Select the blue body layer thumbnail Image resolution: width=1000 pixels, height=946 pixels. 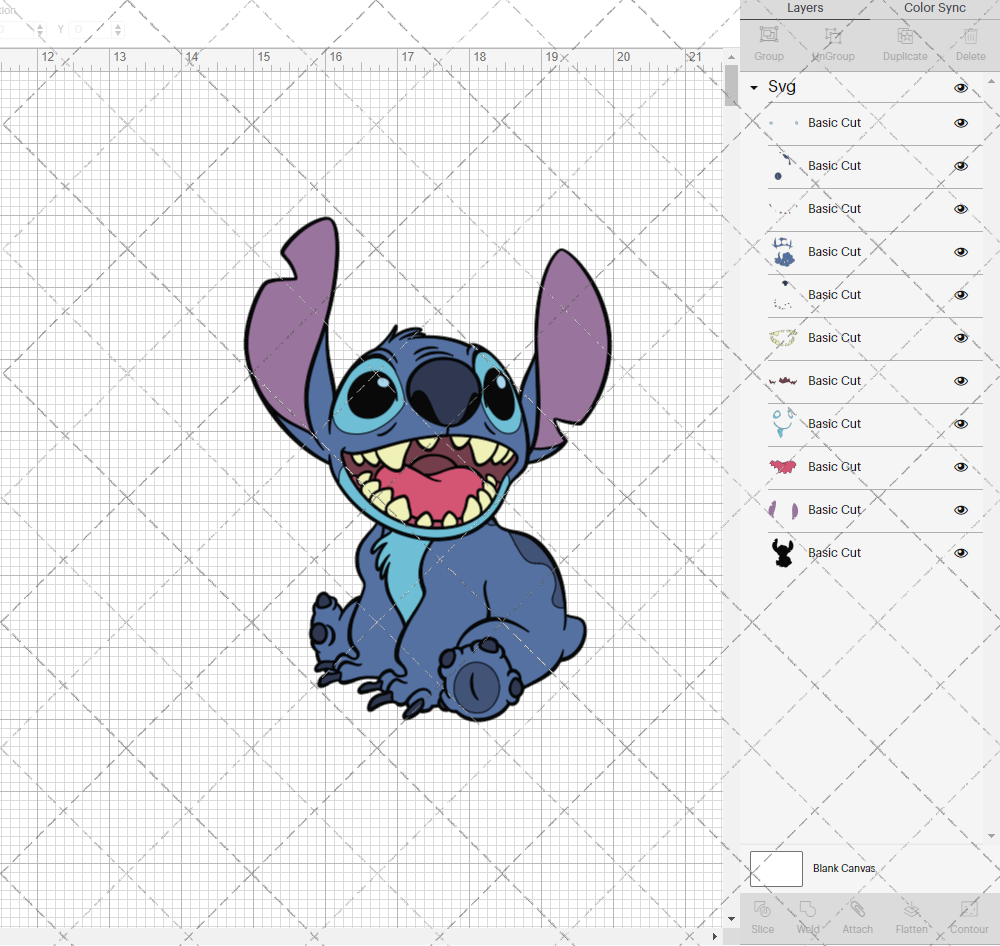pyautogui.click(x=783, y=251)
